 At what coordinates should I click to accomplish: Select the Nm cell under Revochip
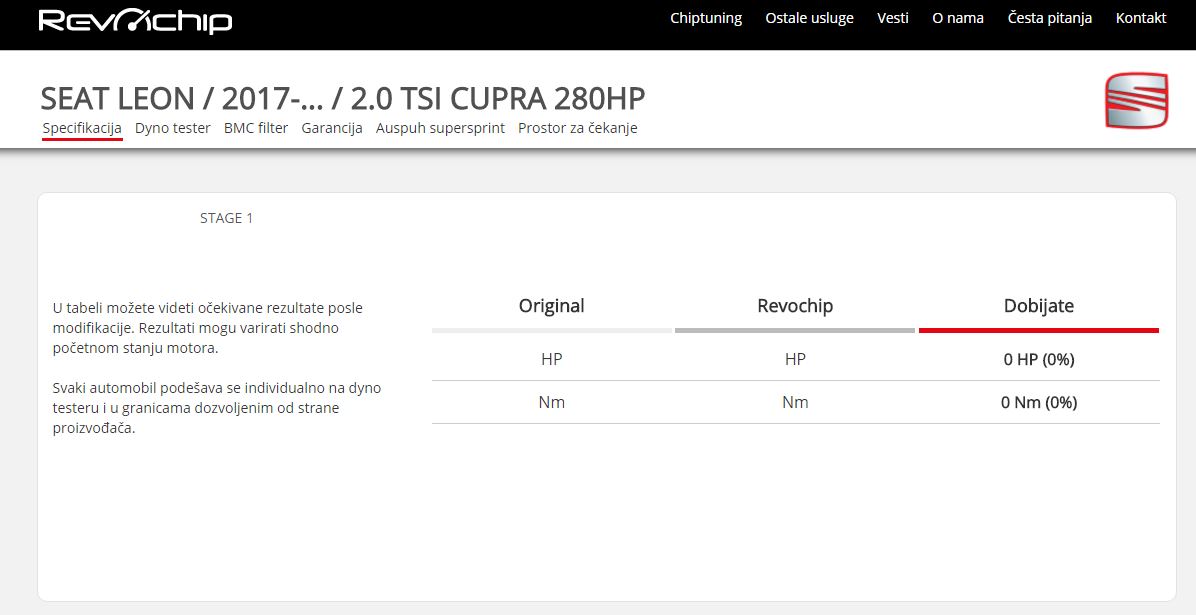795,402
